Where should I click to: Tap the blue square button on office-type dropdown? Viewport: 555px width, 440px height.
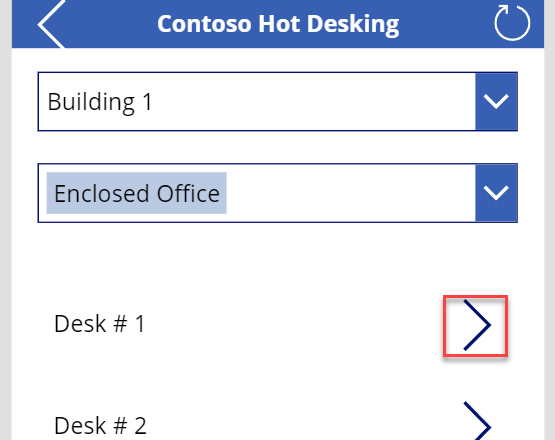click(496, 193)
